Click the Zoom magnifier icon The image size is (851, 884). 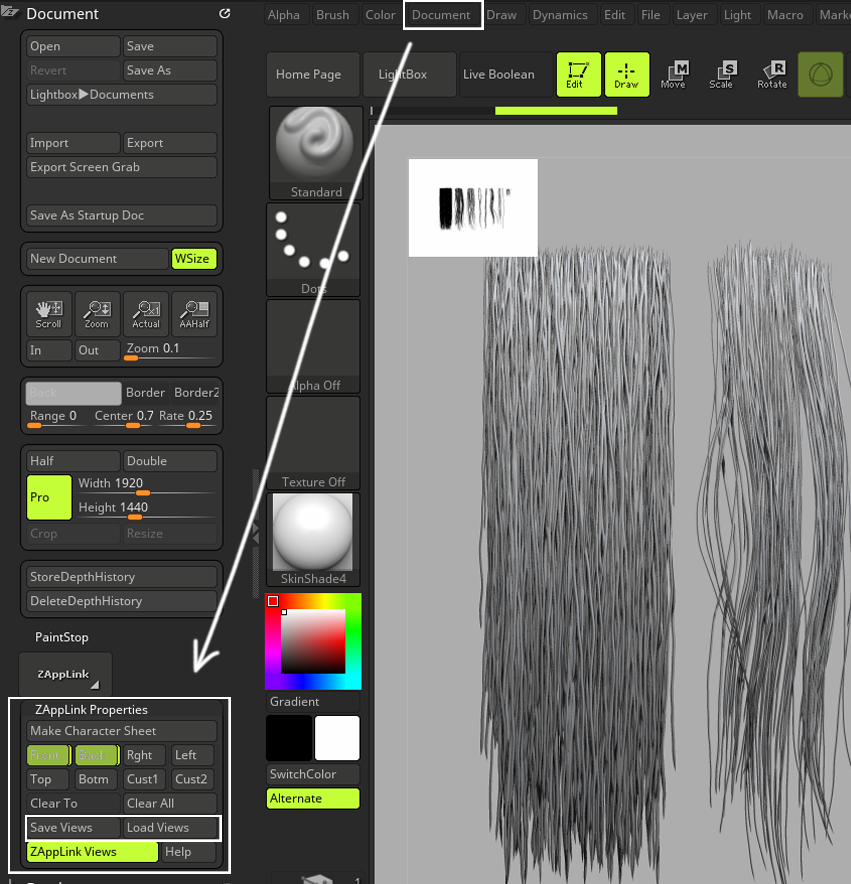[x=98, y=314]
